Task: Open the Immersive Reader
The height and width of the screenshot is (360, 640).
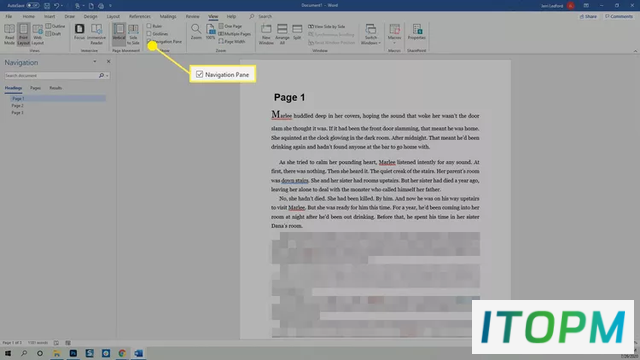Action: pos(96,34)
